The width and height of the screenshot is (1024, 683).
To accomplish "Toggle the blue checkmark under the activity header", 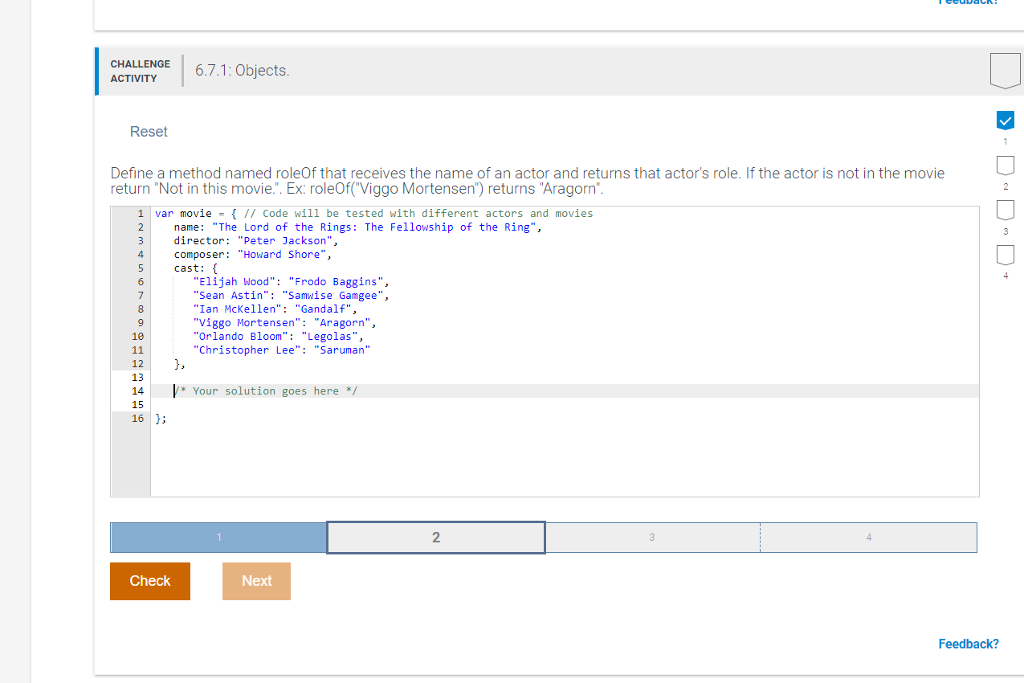I will click(1005, 120).
